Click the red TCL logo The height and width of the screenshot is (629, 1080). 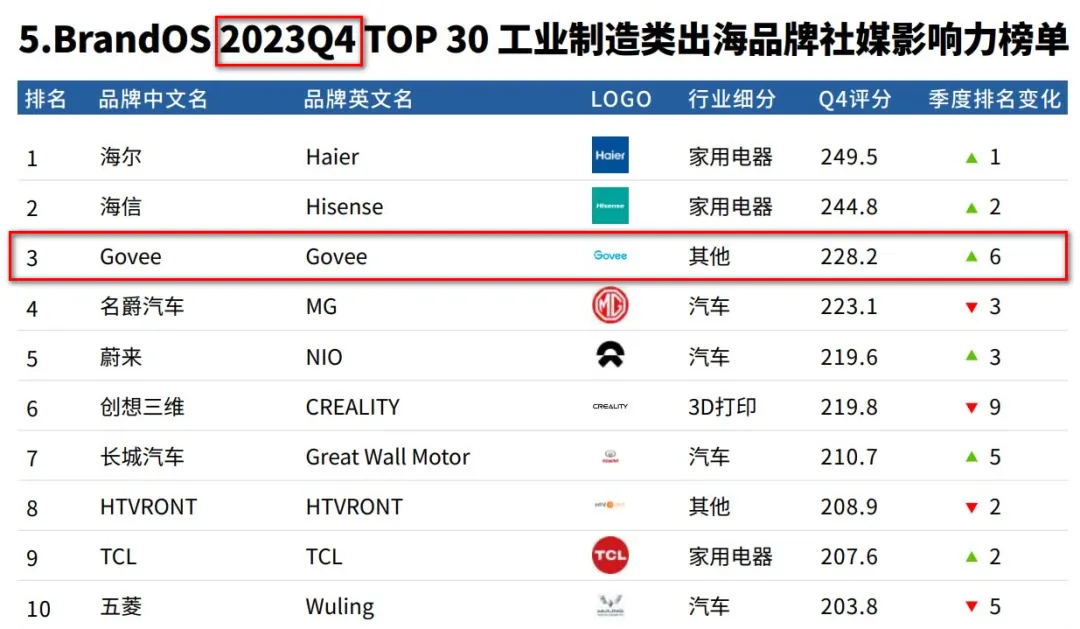[610, 555]
